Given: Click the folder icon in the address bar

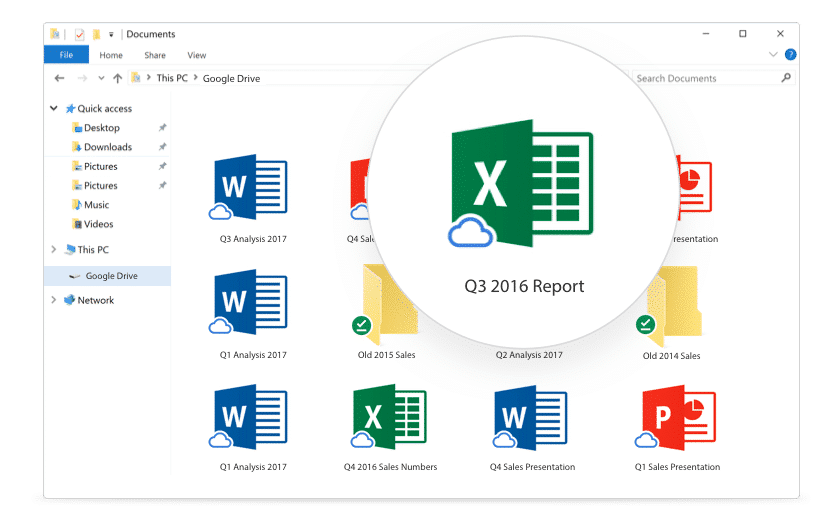Looking at the screenshot, I should tap(136, 78).
